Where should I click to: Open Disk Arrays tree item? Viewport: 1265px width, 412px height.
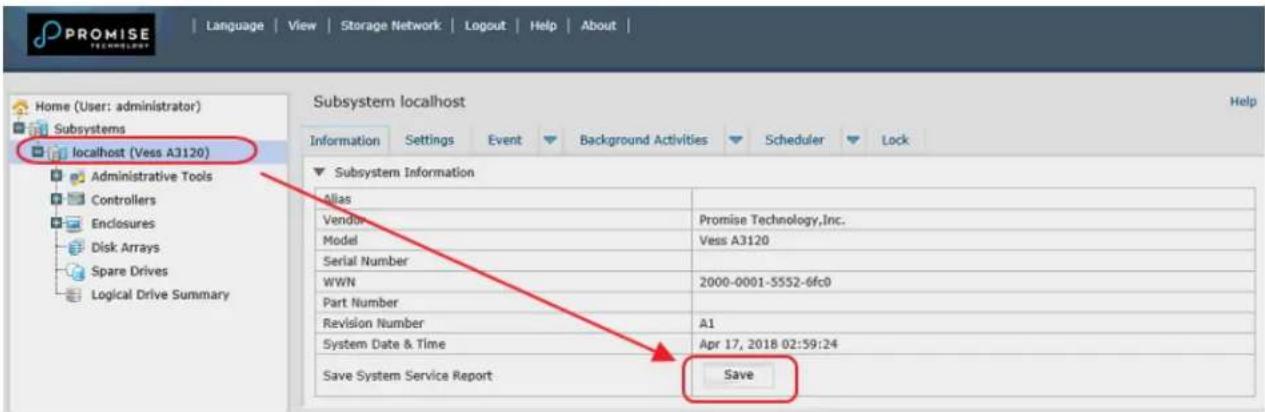coord(125,247)
